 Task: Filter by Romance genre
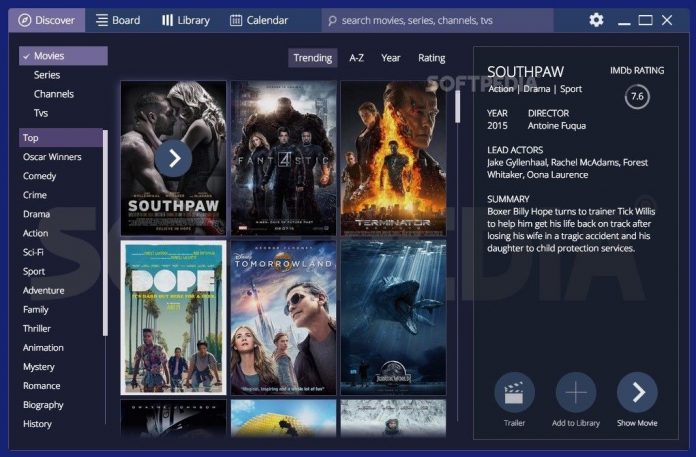[x=42, y=386]
